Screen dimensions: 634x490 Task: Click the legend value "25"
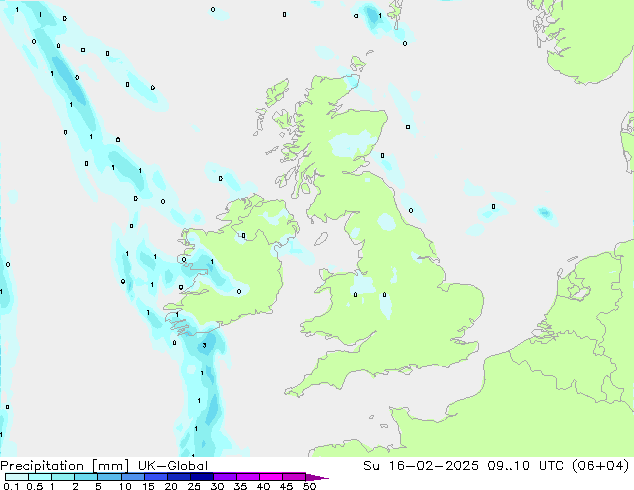click(x=194, y=486)
